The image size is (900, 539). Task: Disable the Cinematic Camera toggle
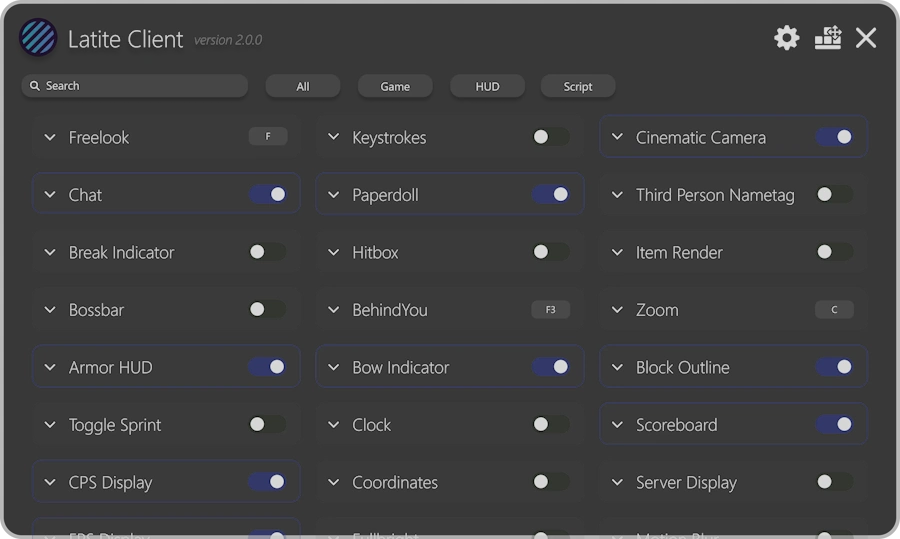click(834, 137)
